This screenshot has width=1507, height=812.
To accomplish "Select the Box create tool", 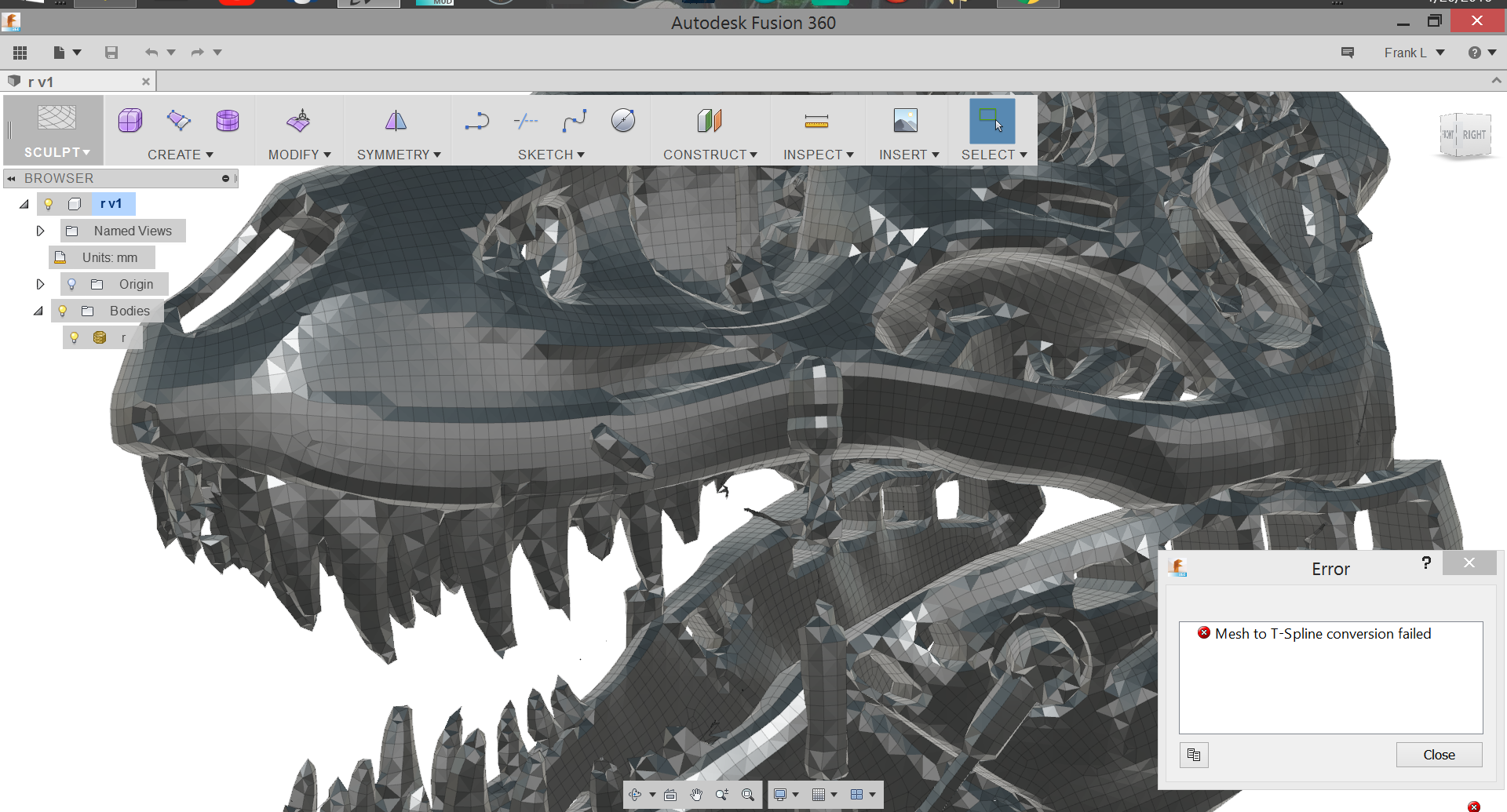I will (x=130, y=121).
